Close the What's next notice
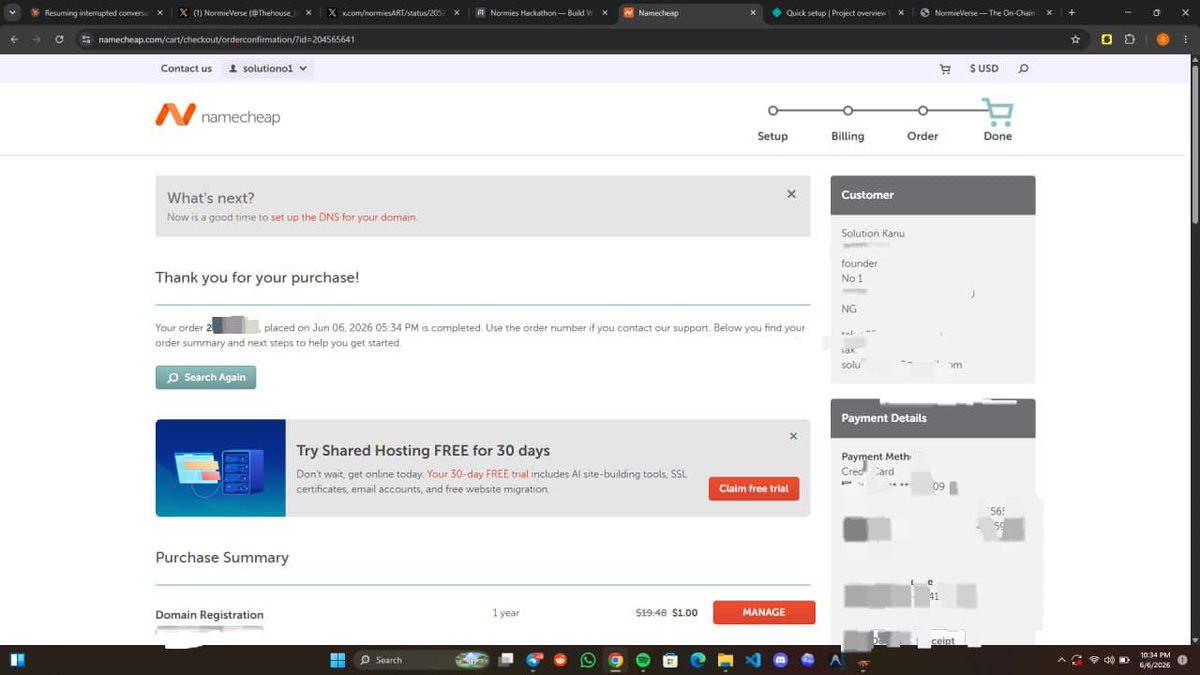Image resolution: width=1200 pixels, height=675 pixels. coord(791,194)
